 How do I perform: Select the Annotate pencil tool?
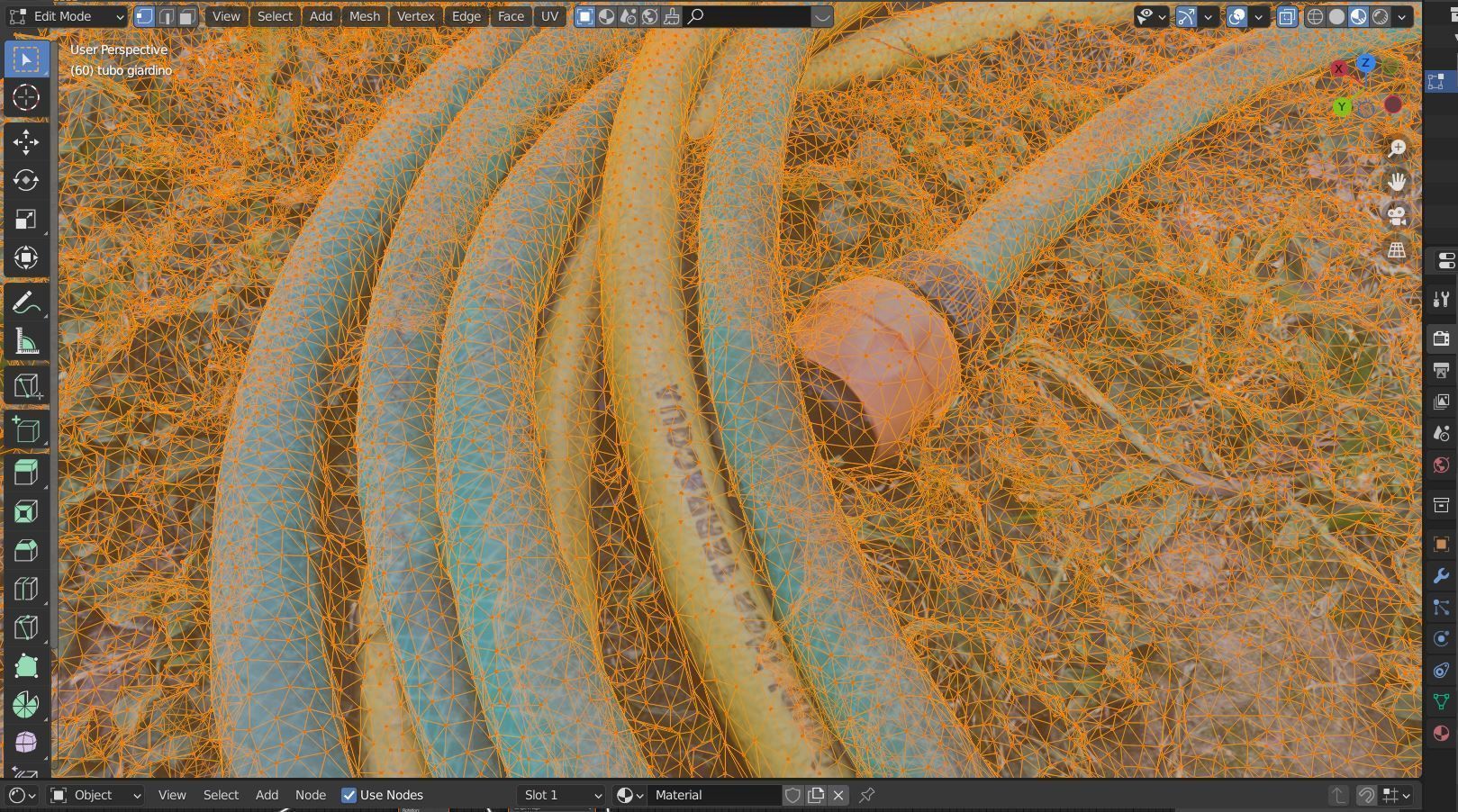click(26, 303)
